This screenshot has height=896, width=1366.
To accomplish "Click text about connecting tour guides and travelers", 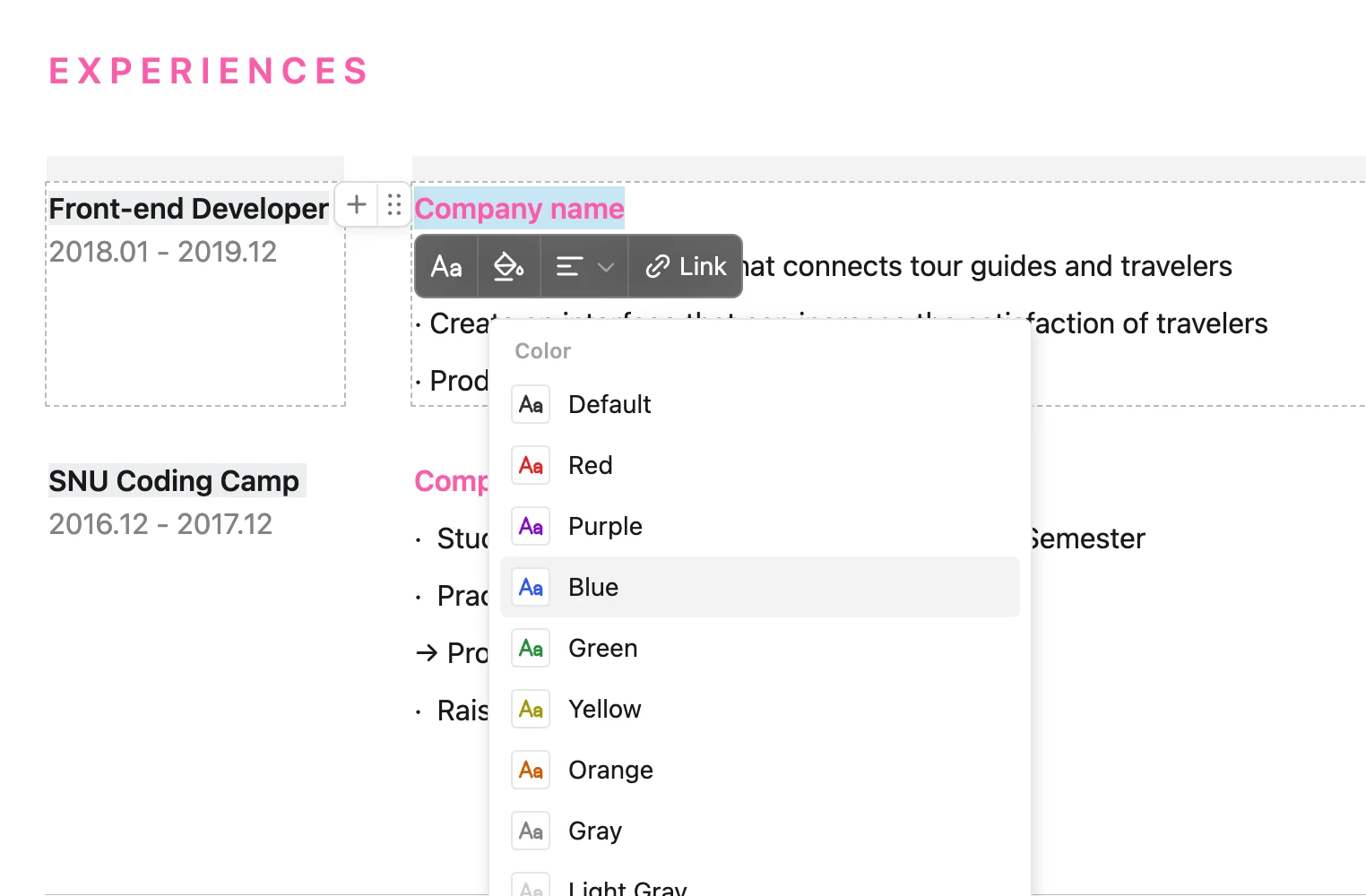I will click(987, 266).
